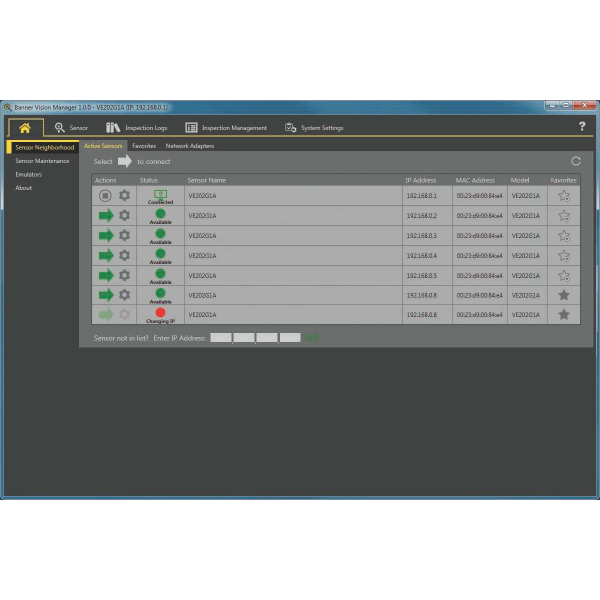Open the Home tab with house icon
Image resolution: width=600 pixels, height=600 pixels.
25,128
